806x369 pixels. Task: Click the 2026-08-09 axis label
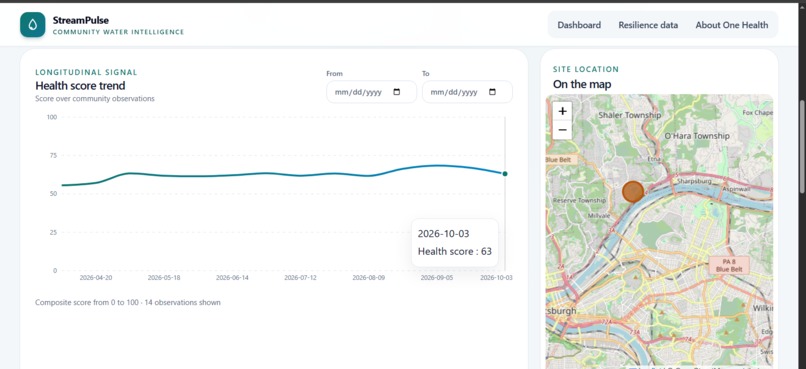[369, 278]
